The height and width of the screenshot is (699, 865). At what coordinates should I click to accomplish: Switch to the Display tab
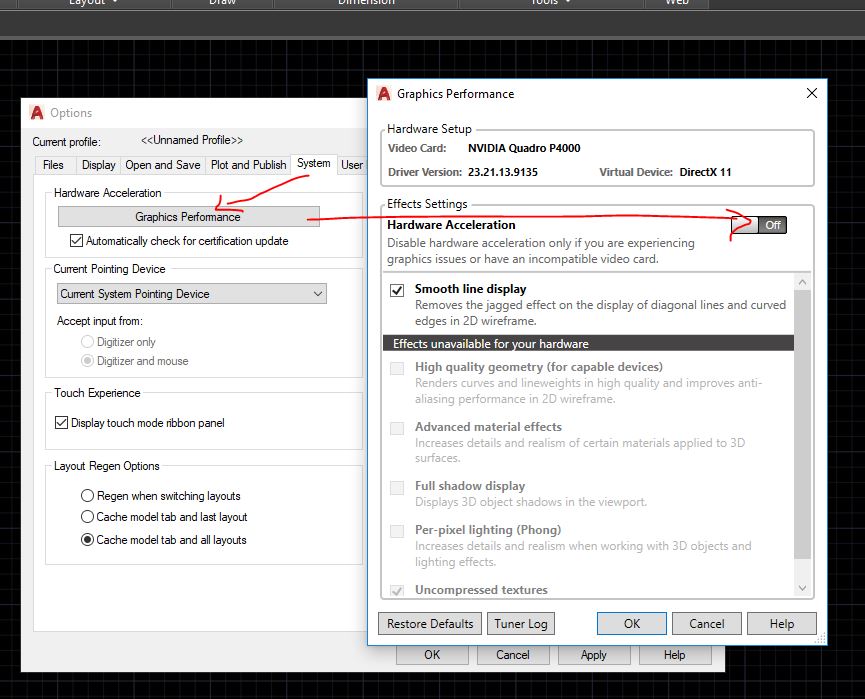coord(98,165)
